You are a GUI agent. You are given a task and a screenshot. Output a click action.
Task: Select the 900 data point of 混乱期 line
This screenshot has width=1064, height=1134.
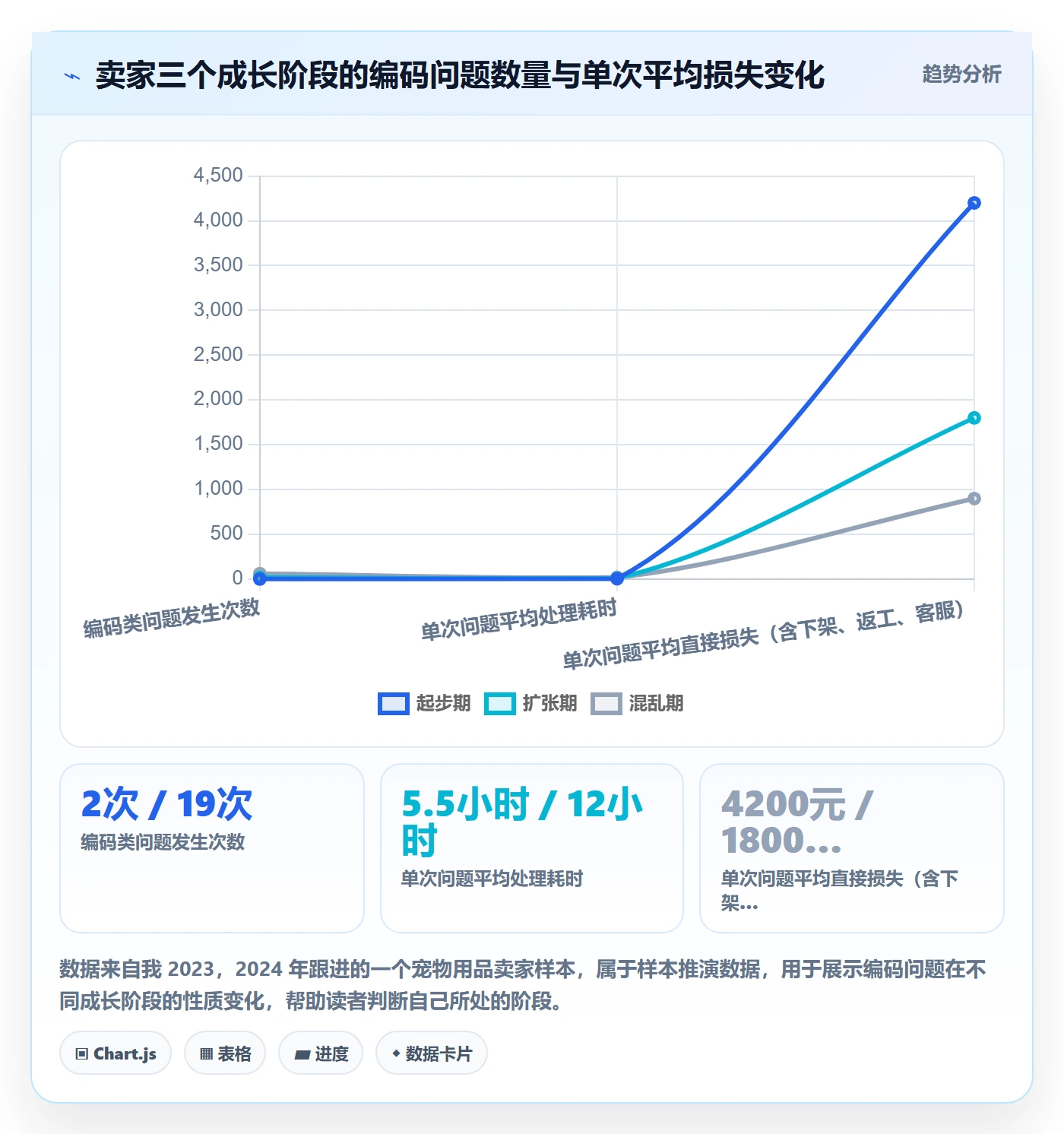974,499
